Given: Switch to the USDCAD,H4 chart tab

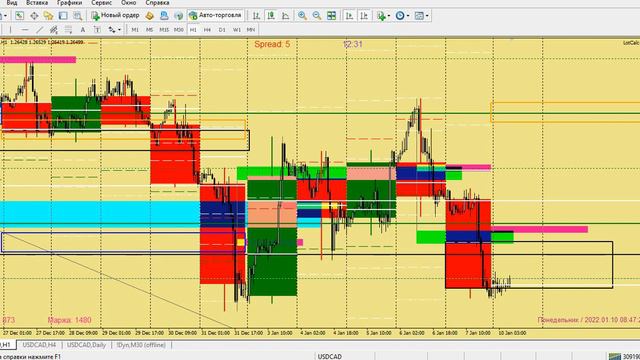Looking at the screenshot, I should 39,345.
